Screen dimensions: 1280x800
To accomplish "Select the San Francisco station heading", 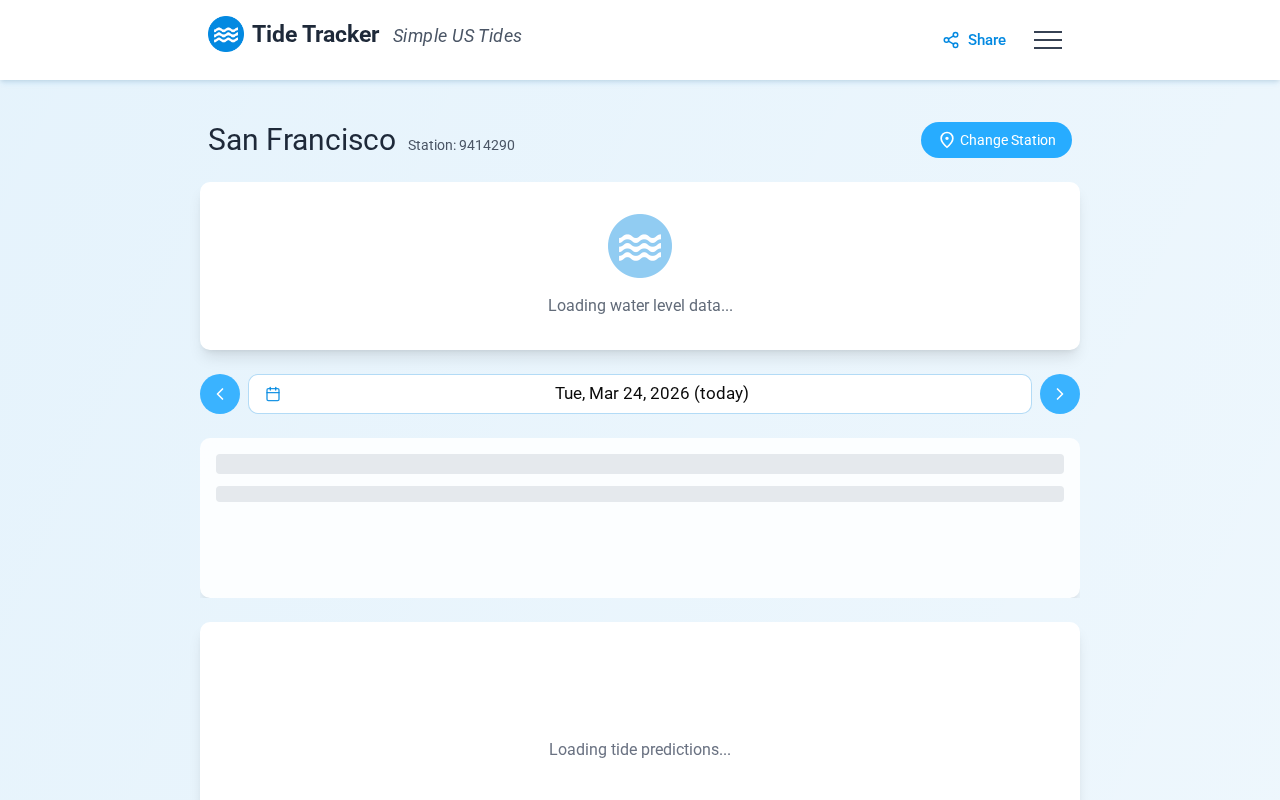I will 302,140.
